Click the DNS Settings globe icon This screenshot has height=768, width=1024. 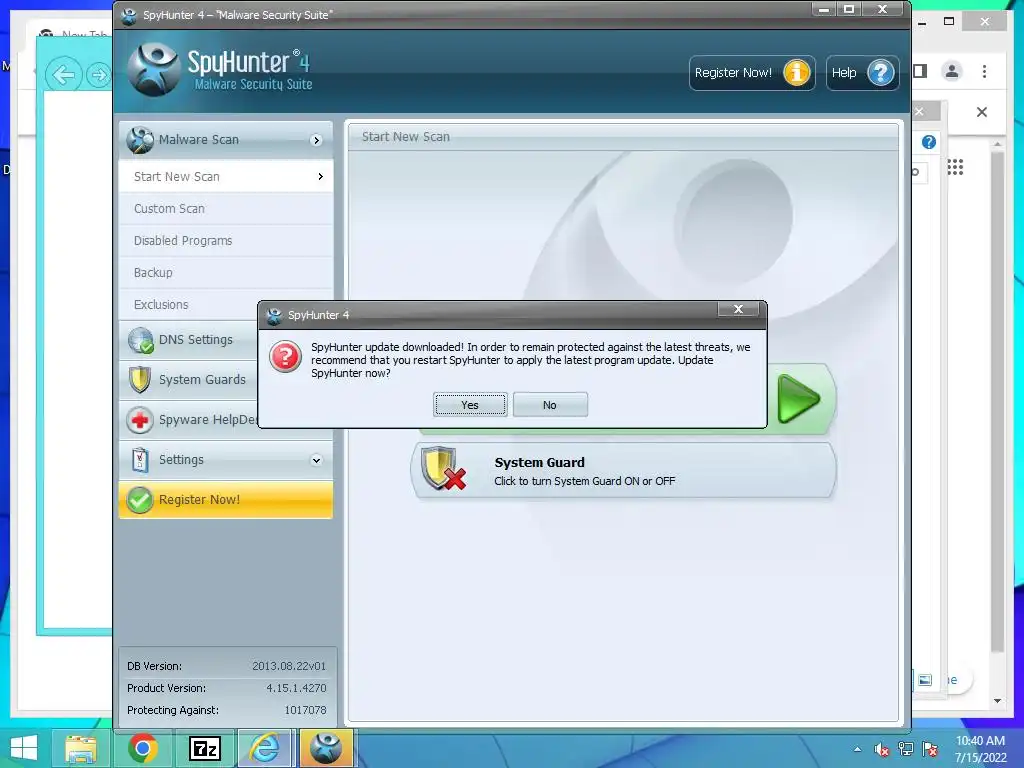pyautogui.click(x=140, y=340)
